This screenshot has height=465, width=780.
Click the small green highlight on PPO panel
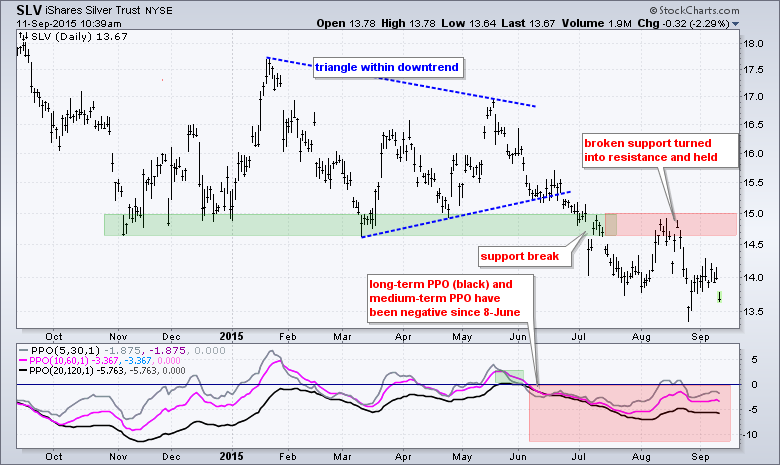[x=509, y=376]
